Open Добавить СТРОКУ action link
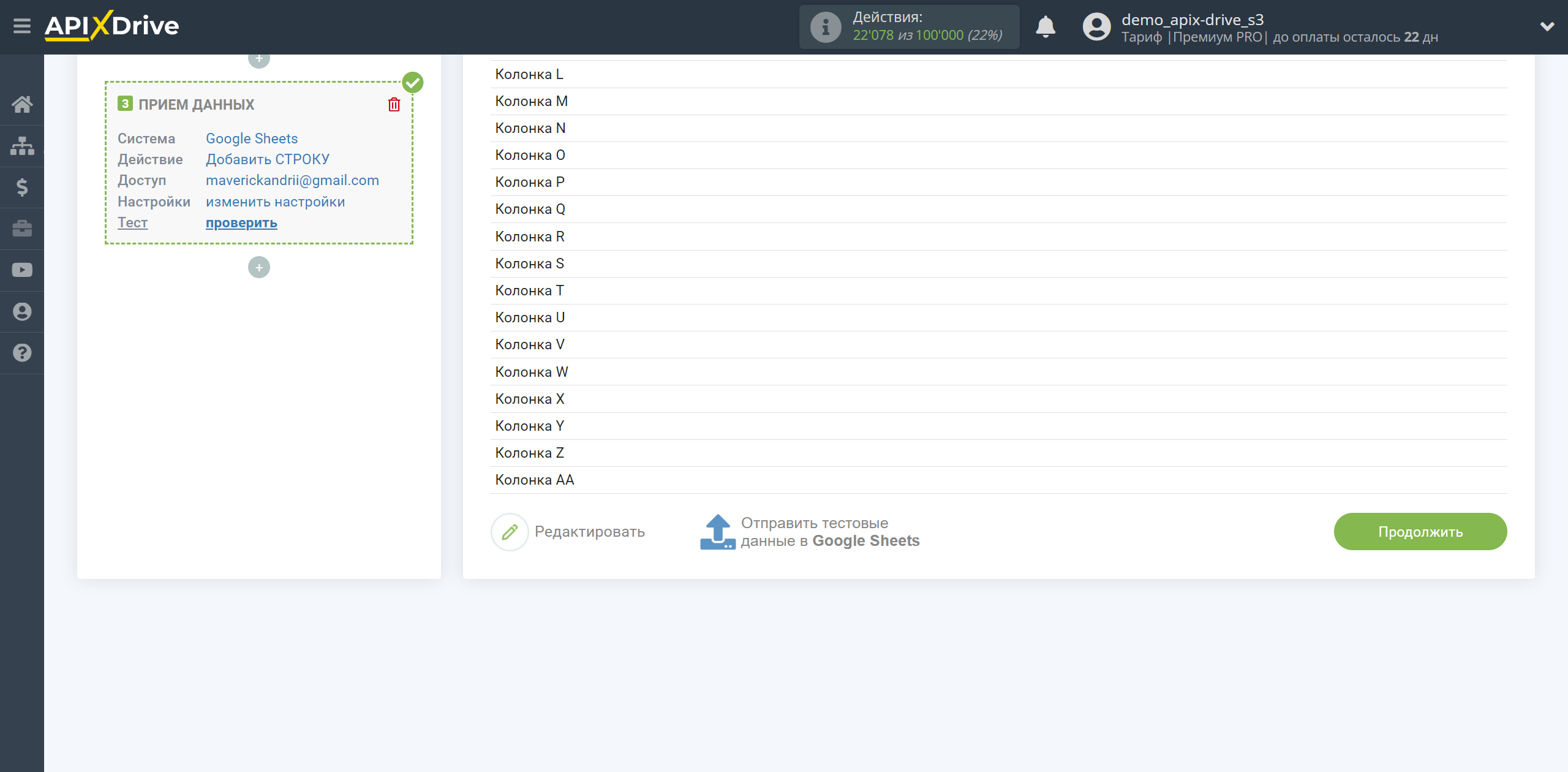 pyautogui.click(x=268, y=159)
